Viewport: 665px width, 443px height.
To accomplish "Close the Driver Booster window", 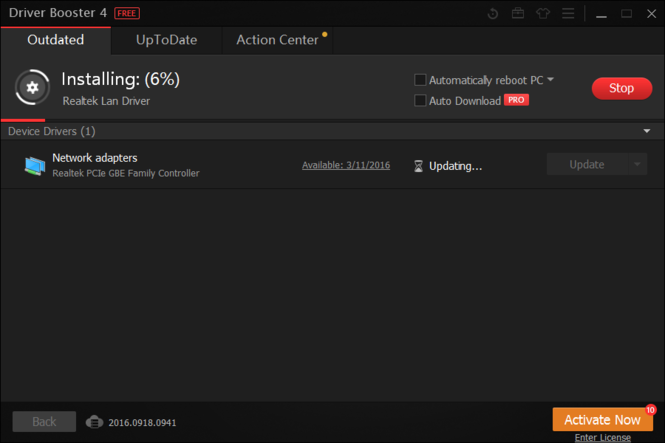I will pos(651,14).
